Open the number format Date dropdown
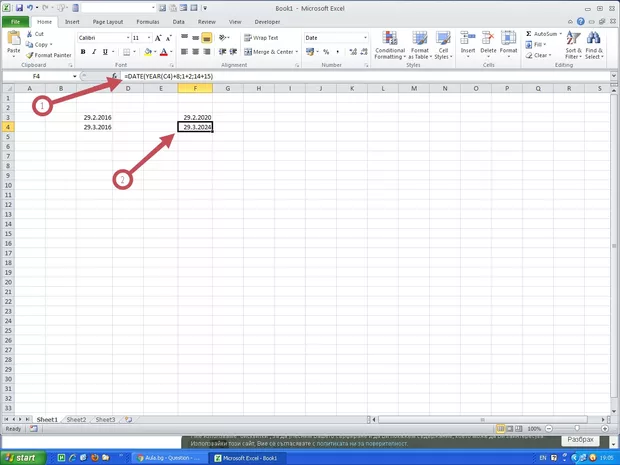 click(365, 38)
